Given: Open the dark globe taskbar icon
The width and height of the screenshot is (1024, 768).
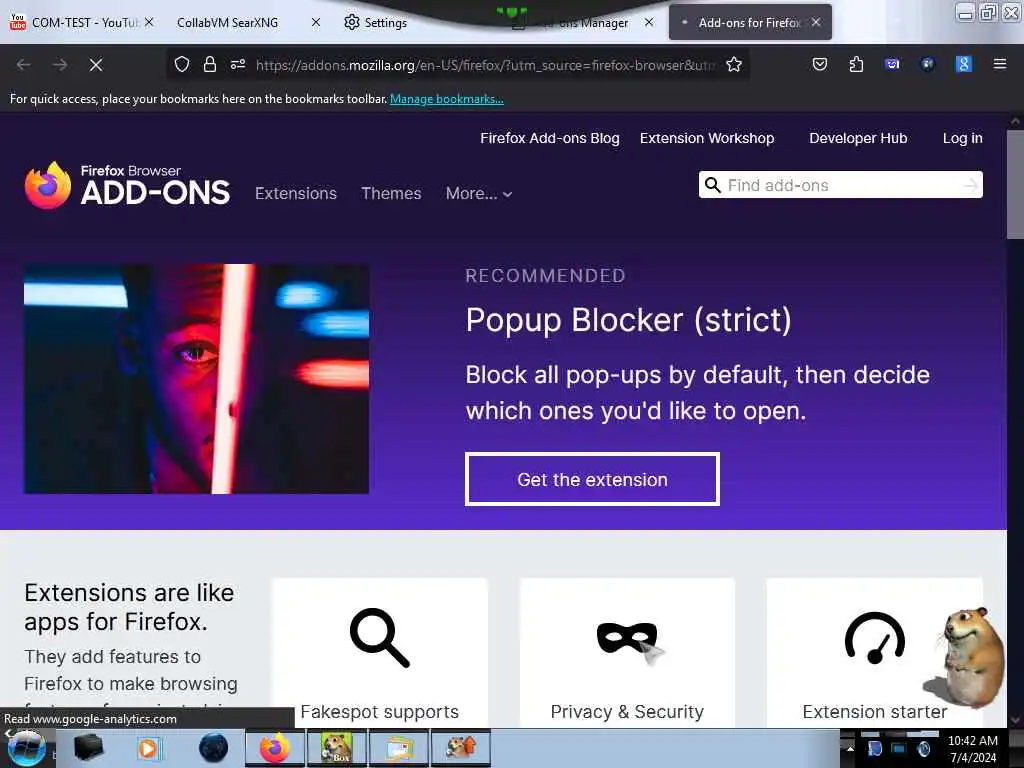Looking at the screenshot, I should pos(214,748).
